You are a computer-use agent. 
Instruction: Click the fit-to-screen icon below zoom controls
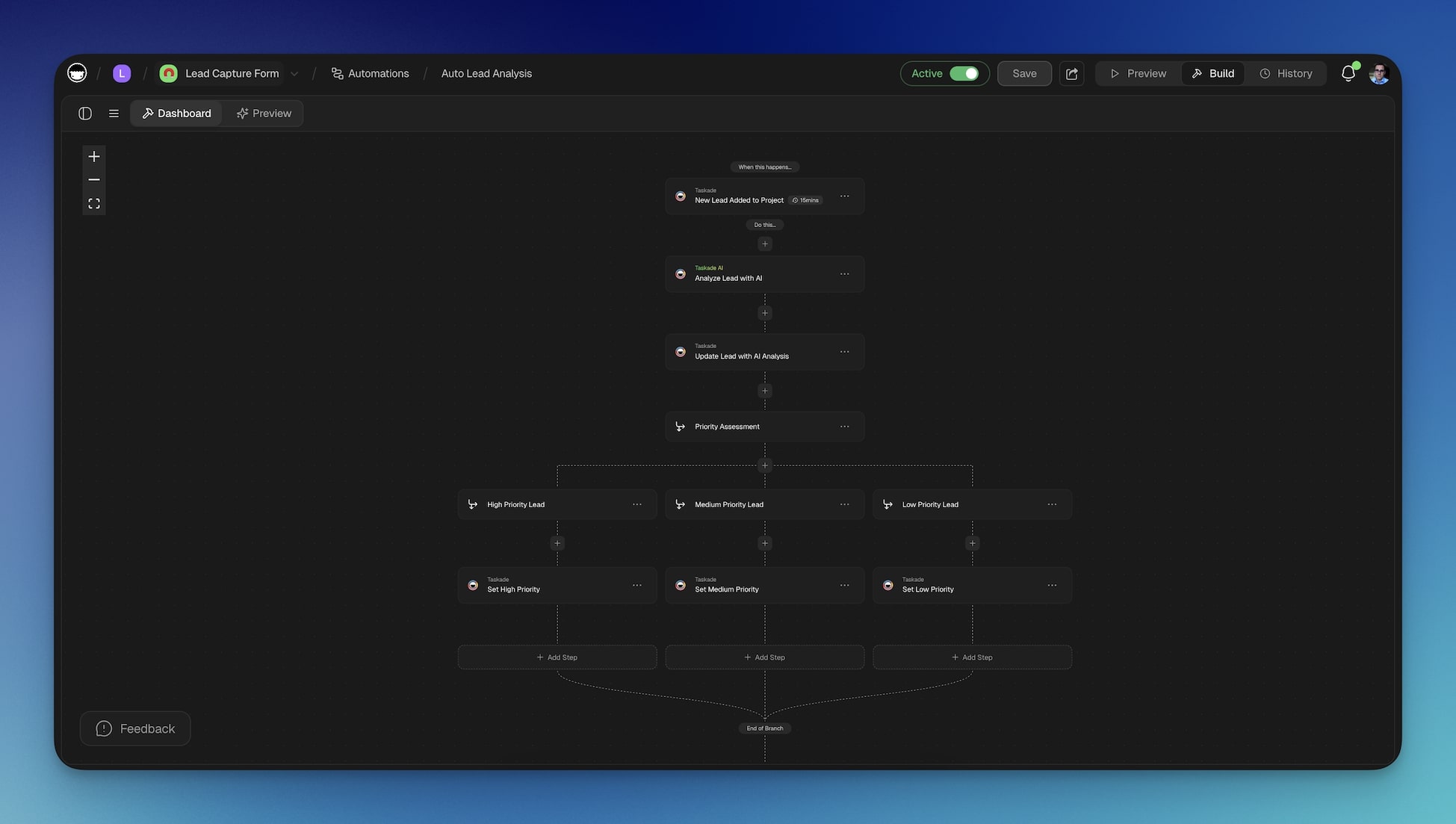point(93,202)
